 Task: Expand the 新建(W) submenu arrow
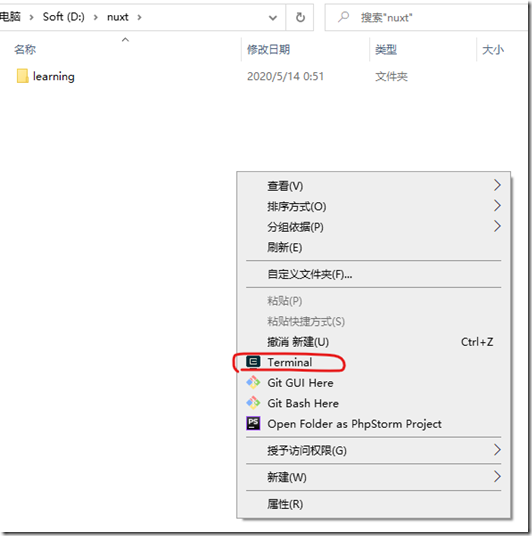click(x=497, y=477)
